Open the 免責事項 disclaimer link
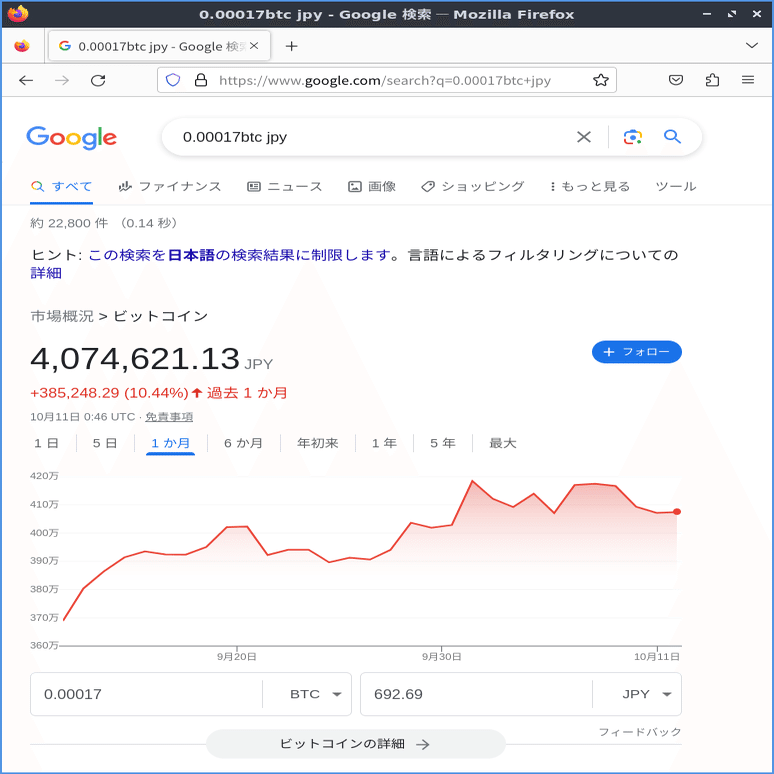774x774 pixels. tap(169, 417)
